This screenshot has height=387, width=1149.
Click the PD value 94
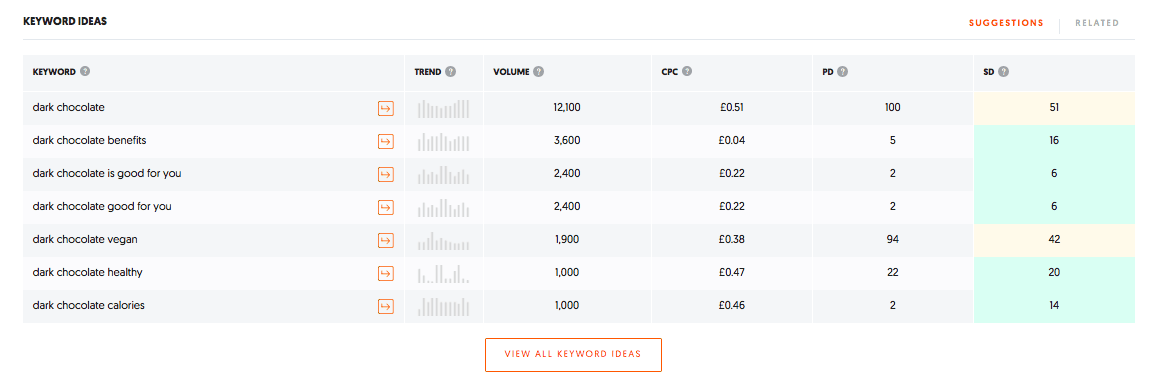(893, 240)
